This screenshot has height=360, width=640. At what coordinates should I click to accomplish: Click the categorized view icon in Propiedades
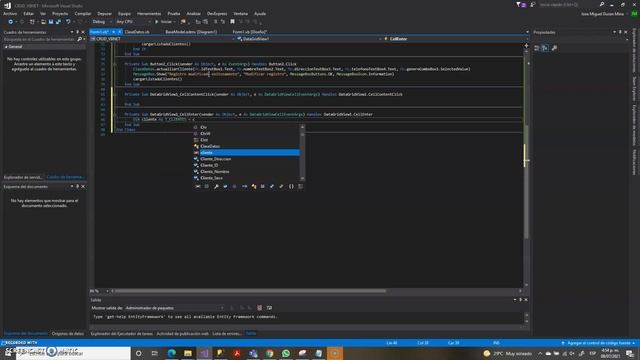coord(537,48)
